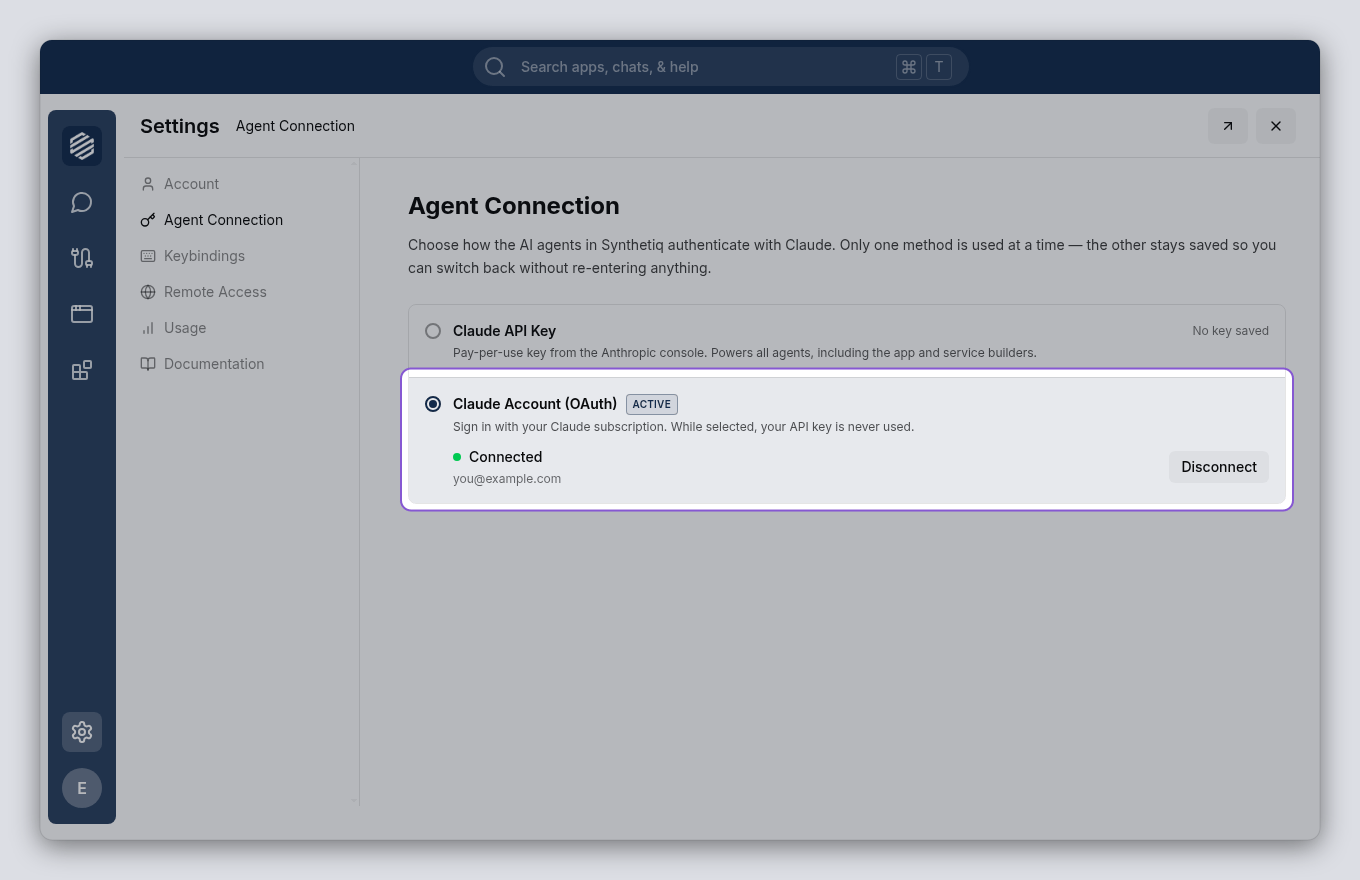
Task: Open the apps blocks icon in sidebar
Action: point(82,370)
